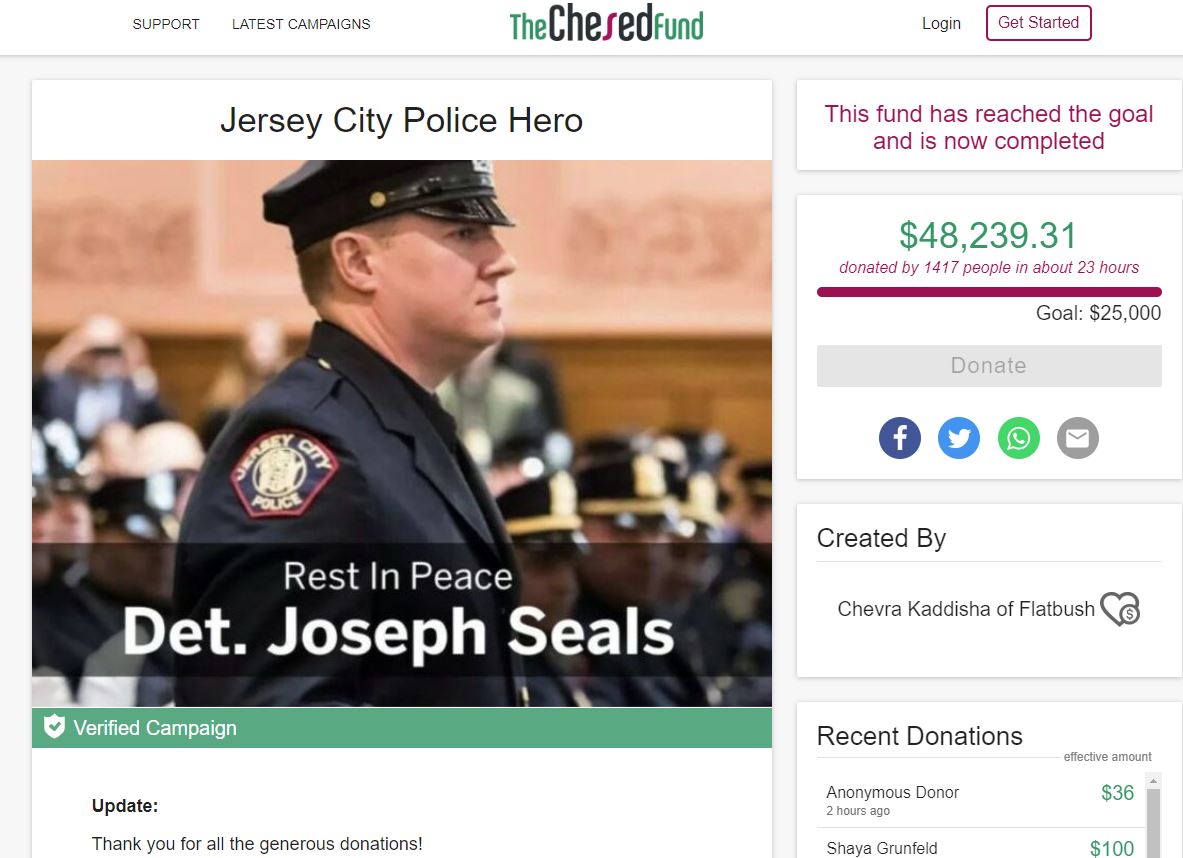Click the donations list scroll-up arrow
The width and height of the screenshot is (1183, 858).
click(1152, 780)
